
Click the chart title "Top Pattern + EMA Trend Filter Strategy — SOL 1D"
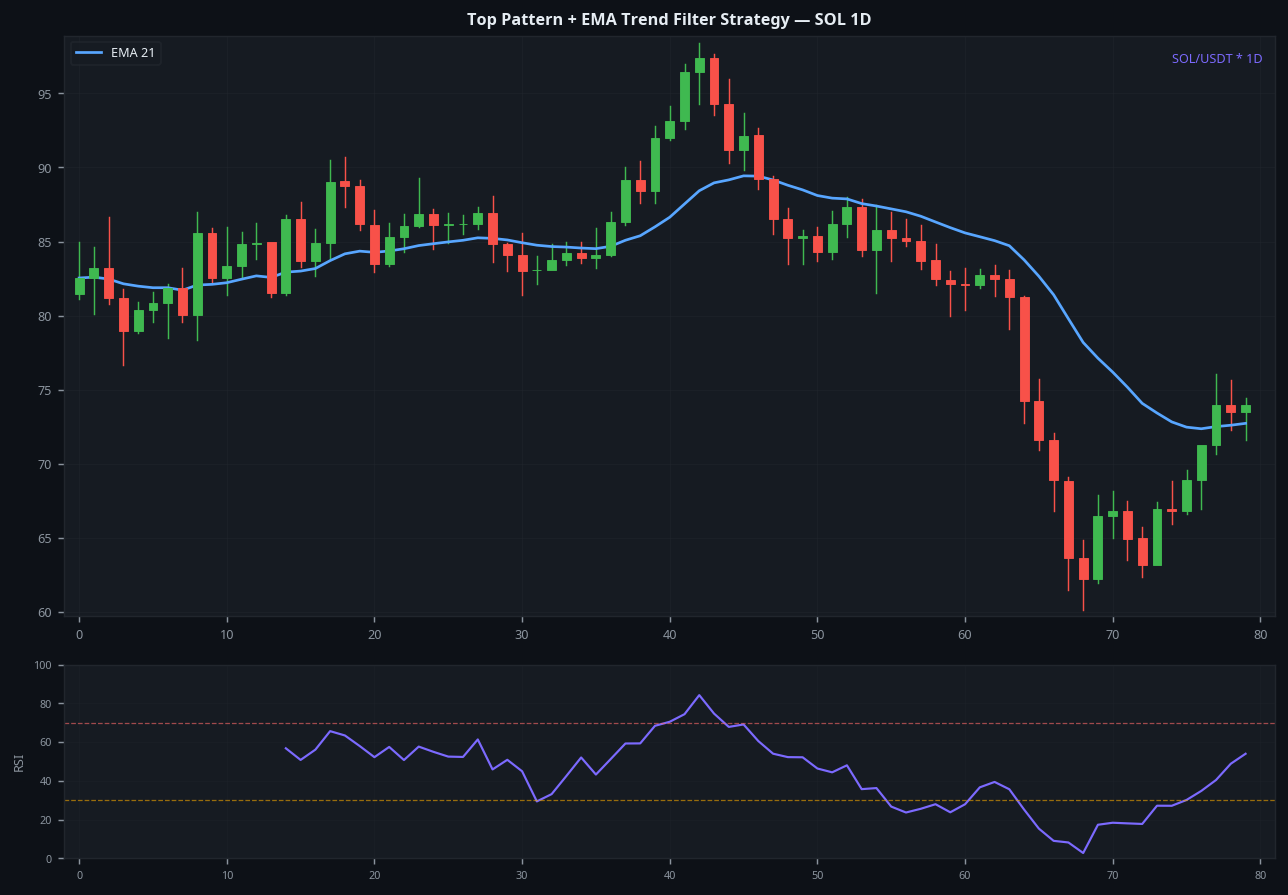coord(669,20)
